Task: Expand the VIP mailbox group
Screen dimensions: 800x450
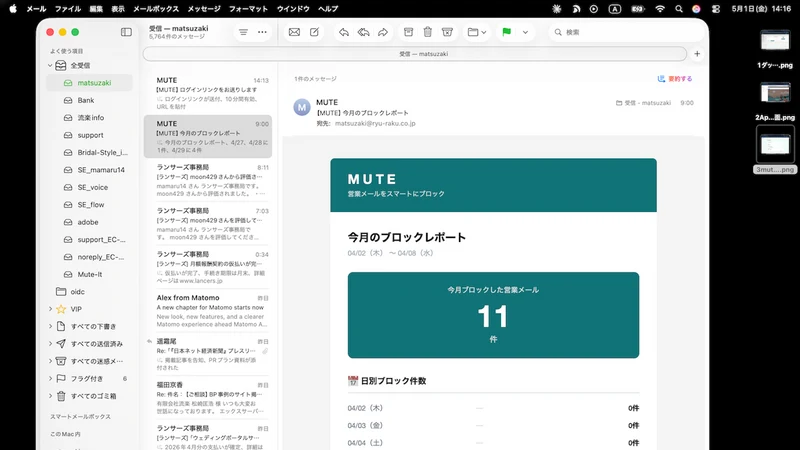Action: pos(50,309)
